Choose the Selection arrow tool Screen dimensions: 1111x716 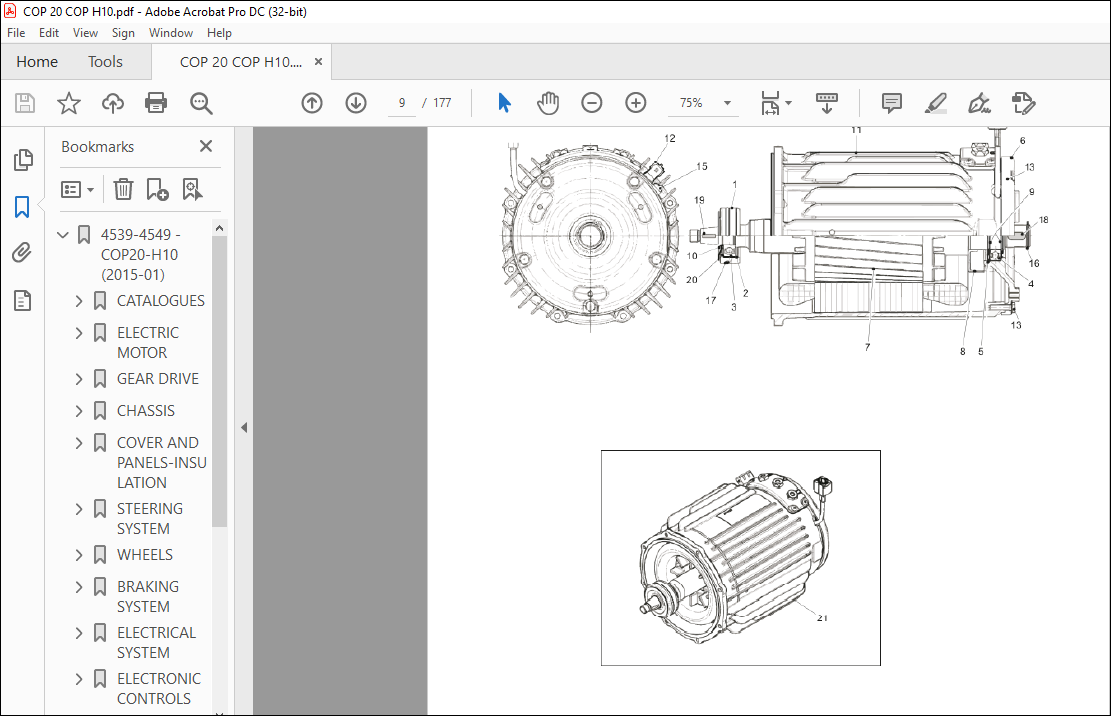pyautogui.click(x=504, y=103)
